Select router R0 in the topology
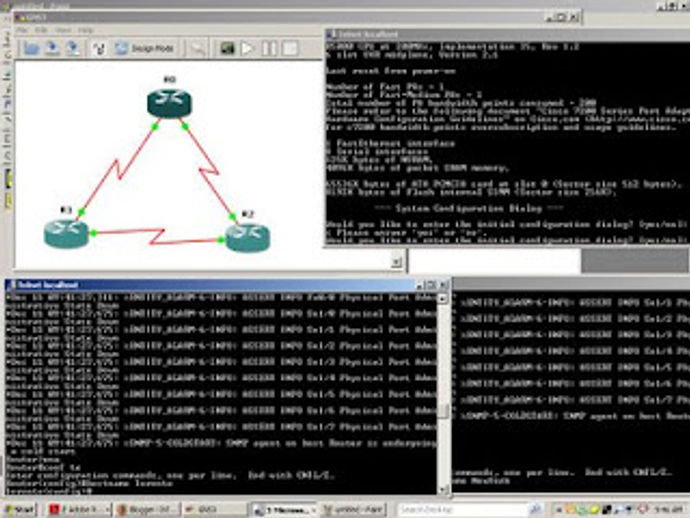The width and height of the screenshot is (690, 518). point(169,103)
